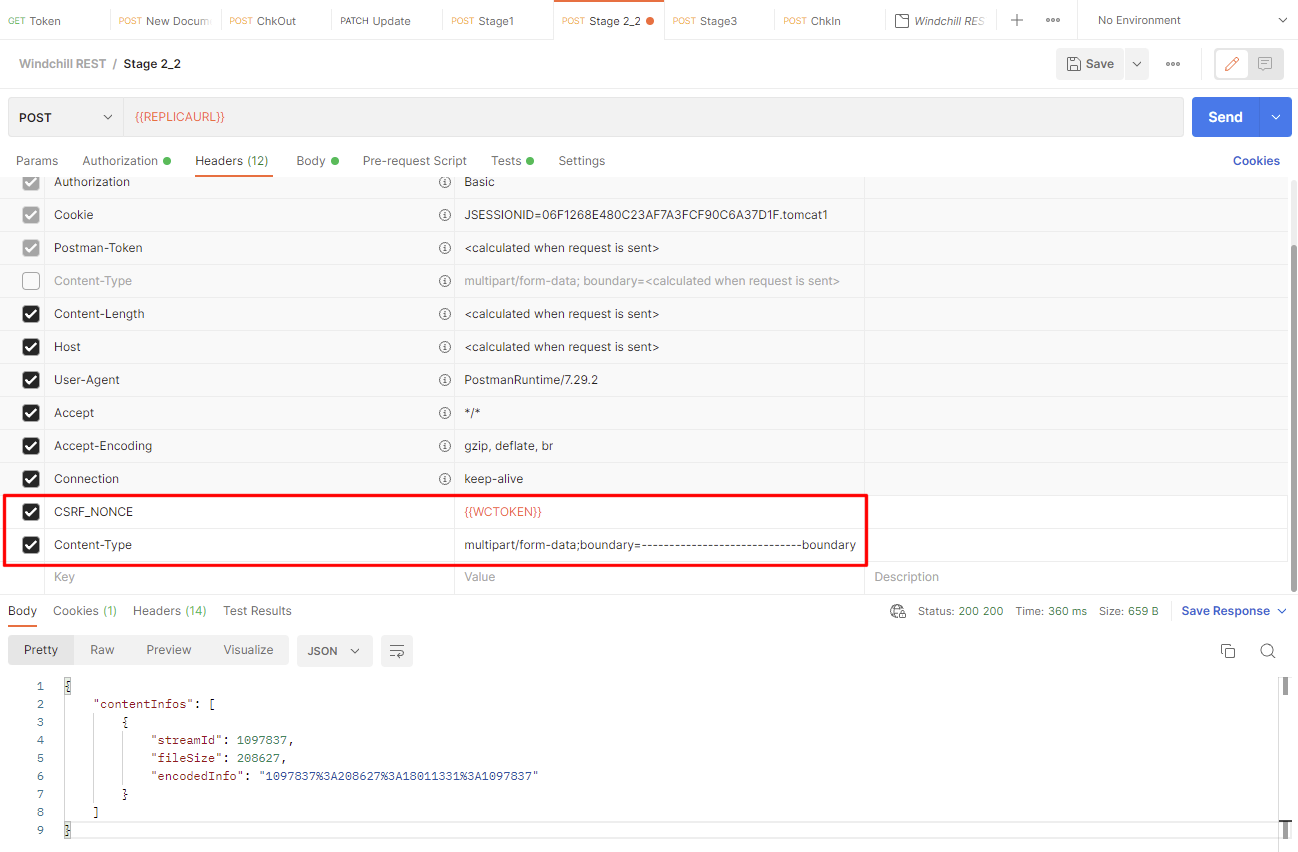Show info for the User-Agent header

(444, 380)
